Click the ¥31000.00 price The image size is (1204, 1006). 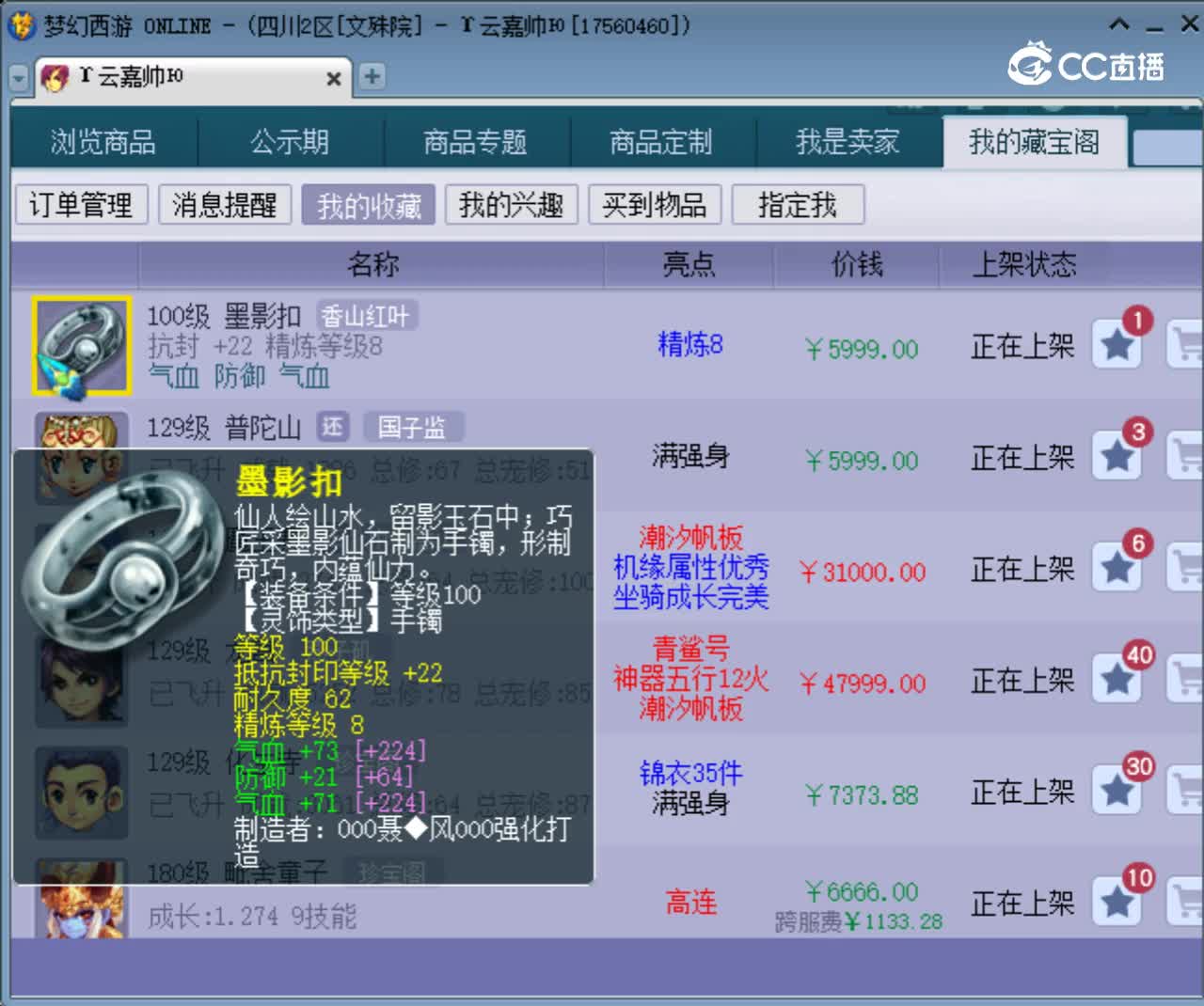pyautogui.click(x=863, y=573)
